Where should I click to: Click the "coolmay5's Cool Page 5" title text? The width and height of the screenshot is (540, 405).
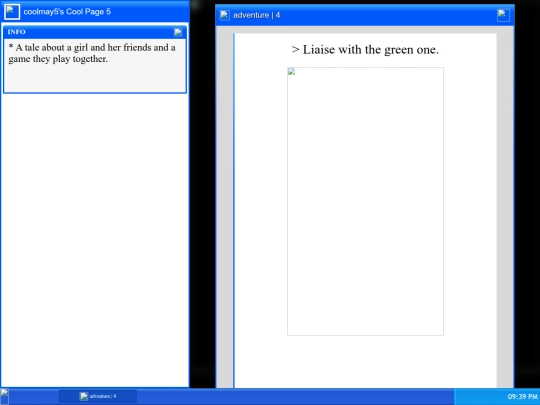click(x=67, y=12)
